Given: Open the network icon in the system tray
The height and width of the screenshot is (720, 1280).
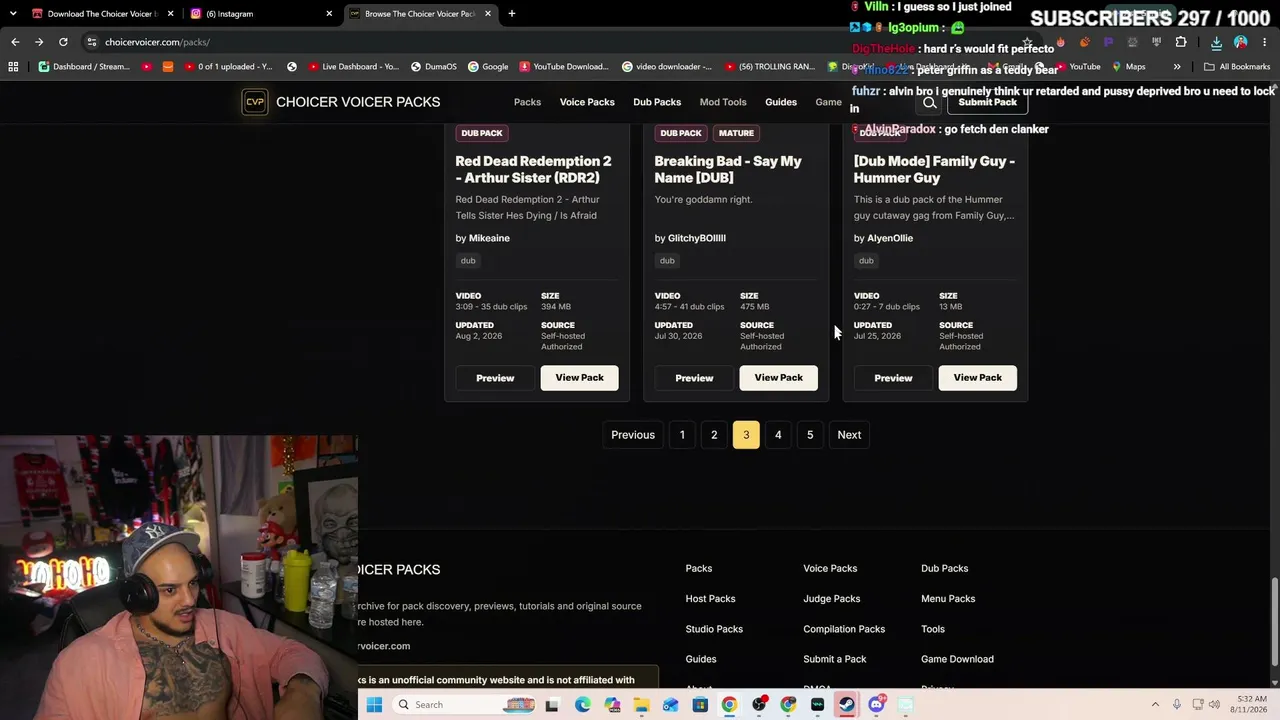Looking at the screenshot, I should (x=1197, y=705).
